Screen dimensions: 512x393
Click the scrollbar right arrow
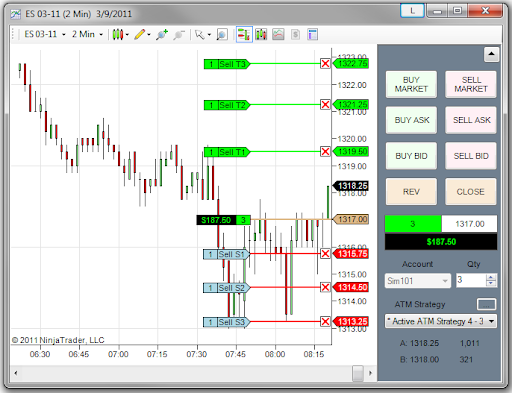pos(370,373)
